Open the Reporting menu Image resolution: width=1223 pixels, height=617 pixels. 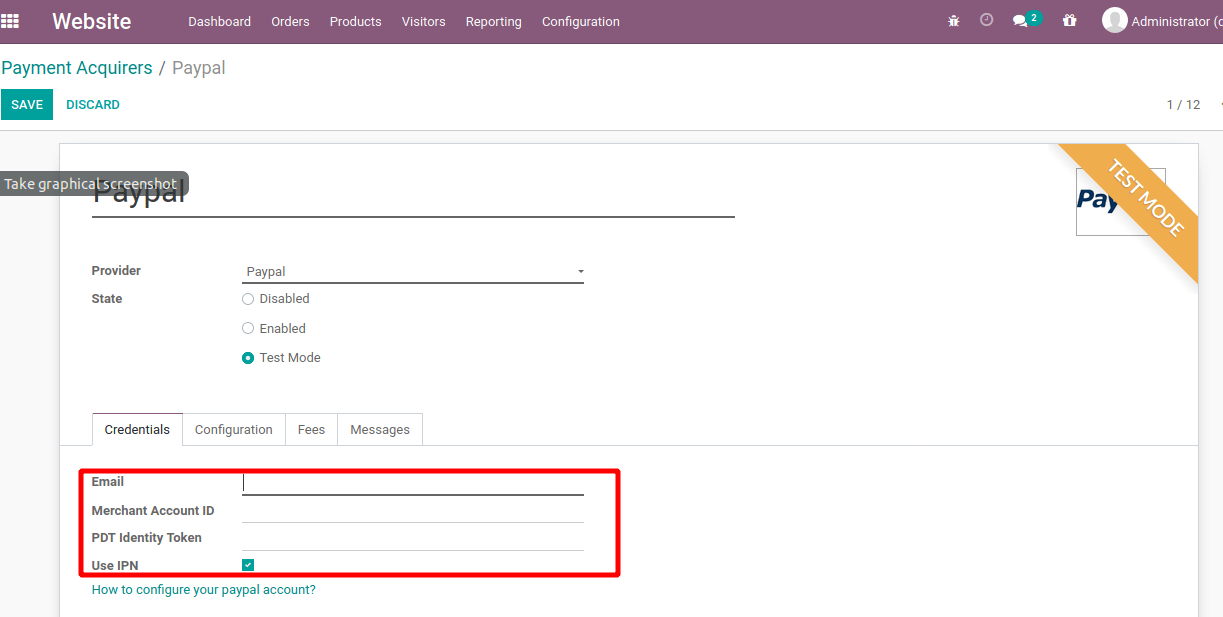point(493,21)
